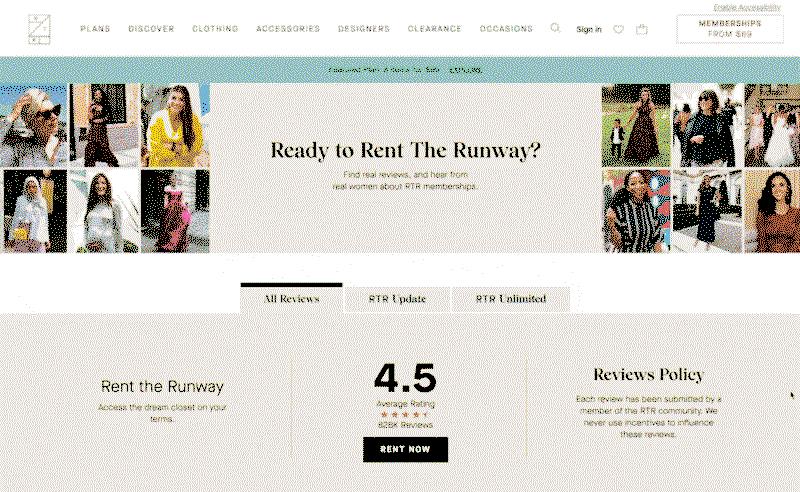Open the search magnifier icon

click(x=555, y=28)
